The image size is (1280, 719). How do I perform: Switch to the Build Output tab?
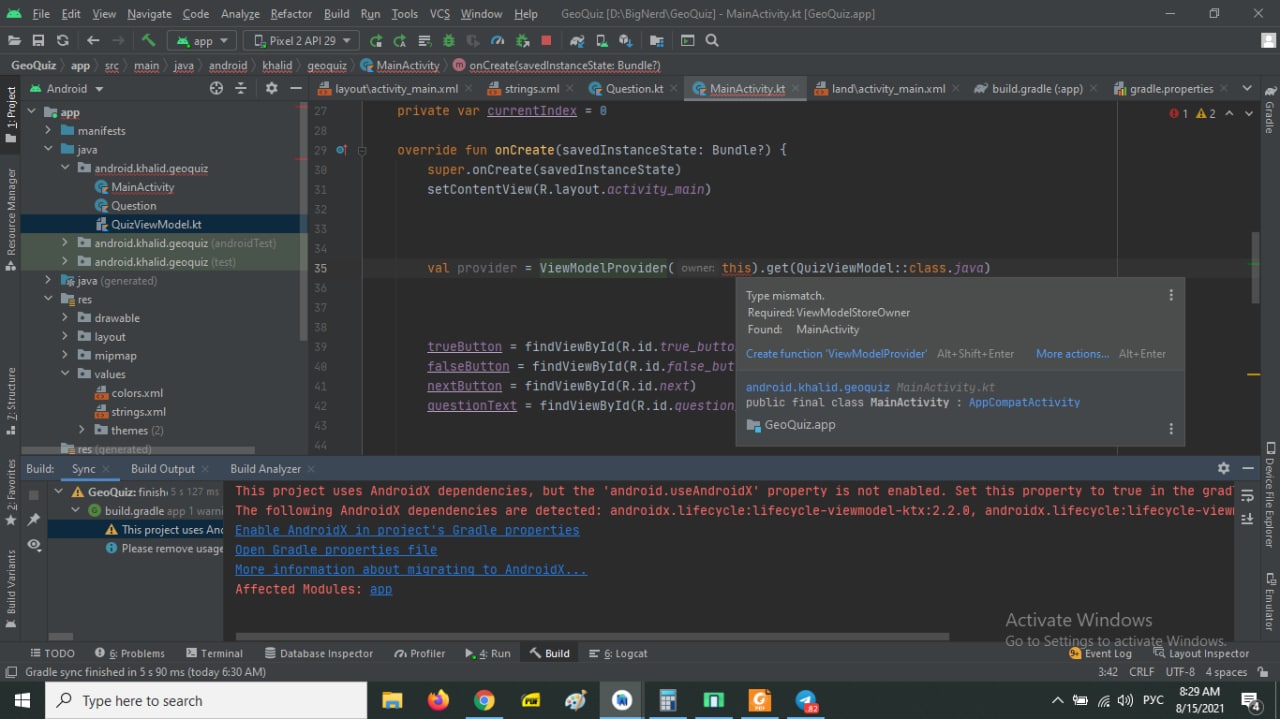pos(162,469)
